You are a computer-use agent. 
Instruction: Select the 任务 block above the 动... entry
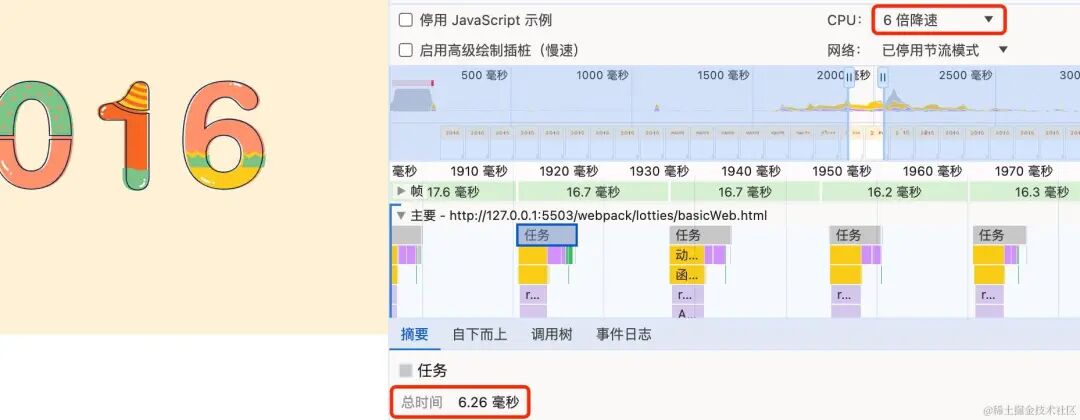pyautogui.click(x=700, y=235)
